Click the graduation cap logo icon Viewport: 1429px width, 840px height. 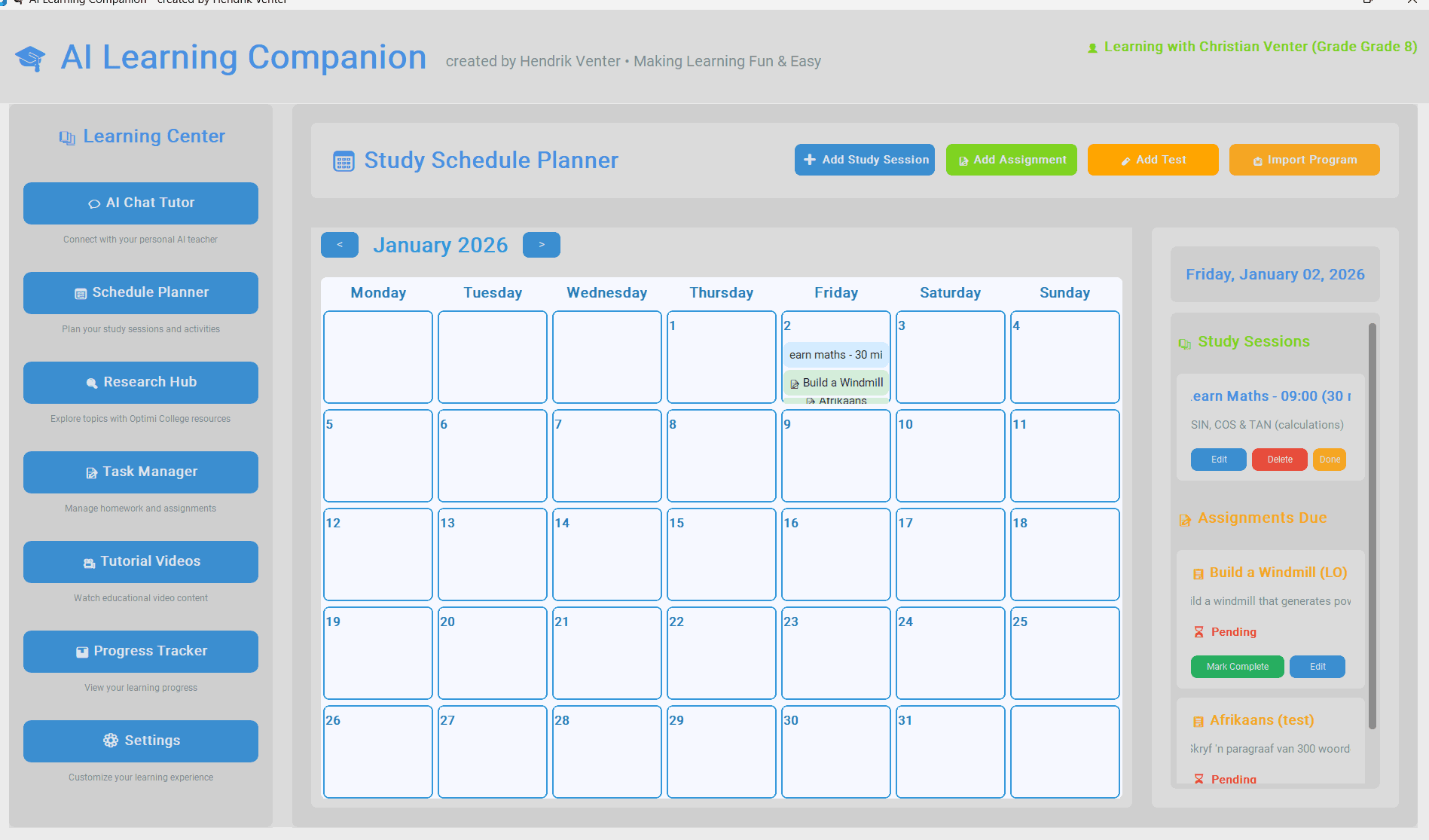pos(30,58)
